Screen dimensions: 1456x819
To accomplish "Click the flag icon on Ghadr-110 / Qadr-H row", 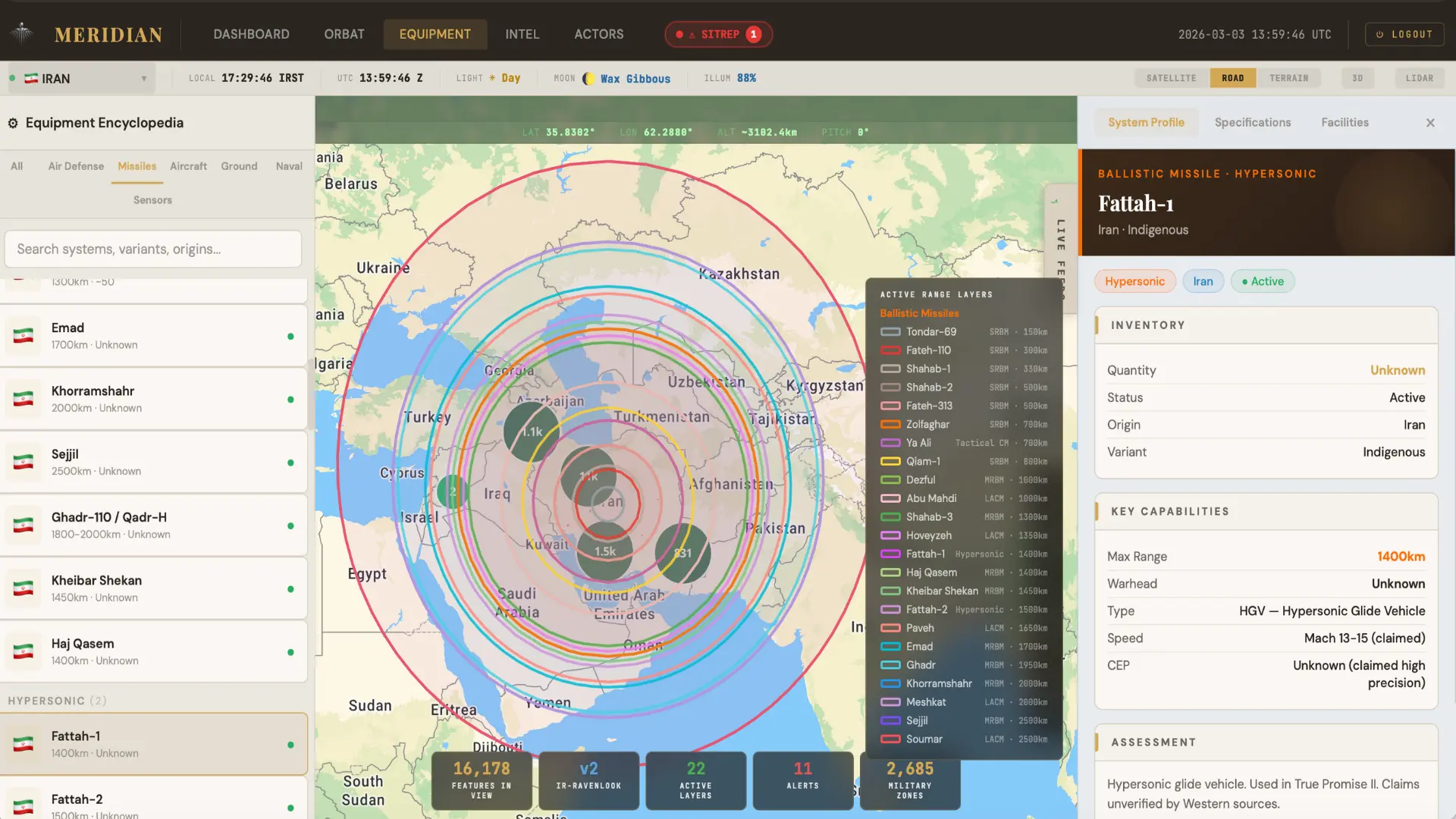I will (x=24, y=526).
